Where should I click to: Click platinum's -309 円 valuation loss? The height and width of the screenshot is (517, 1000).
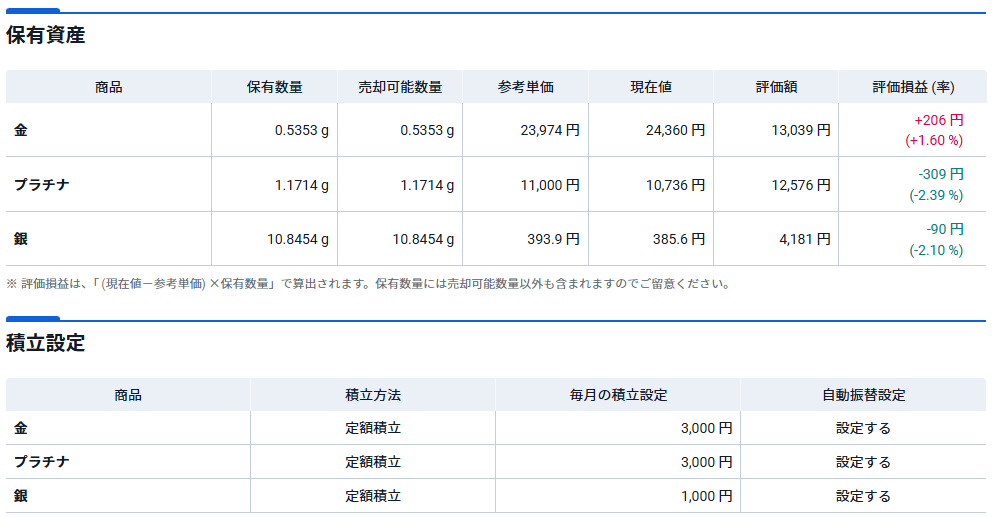point(940,174)
